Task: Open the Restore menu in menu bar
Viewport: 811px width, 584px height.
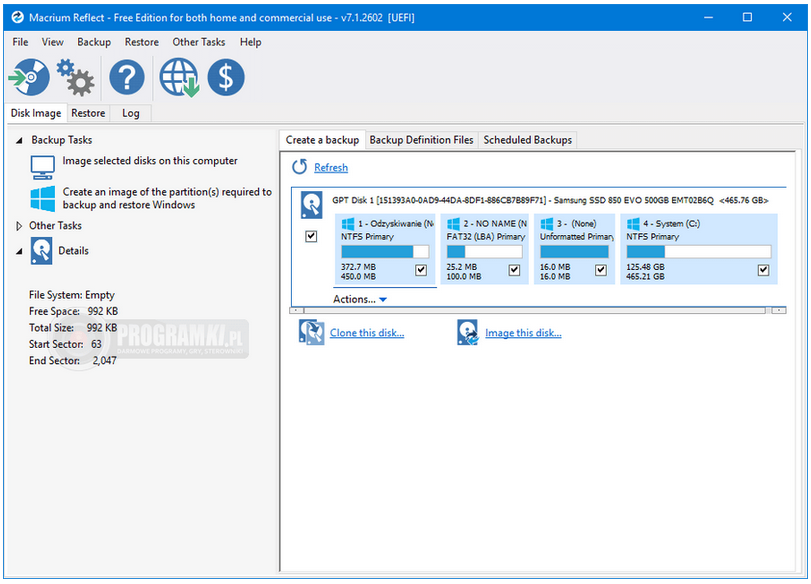Action: [142, 42]
